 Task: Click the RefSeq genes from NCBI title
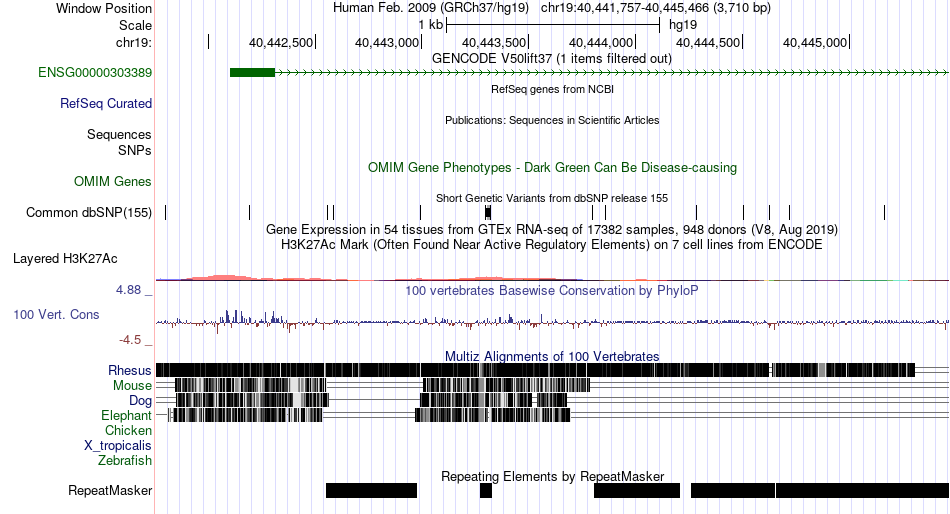(552, 89)
